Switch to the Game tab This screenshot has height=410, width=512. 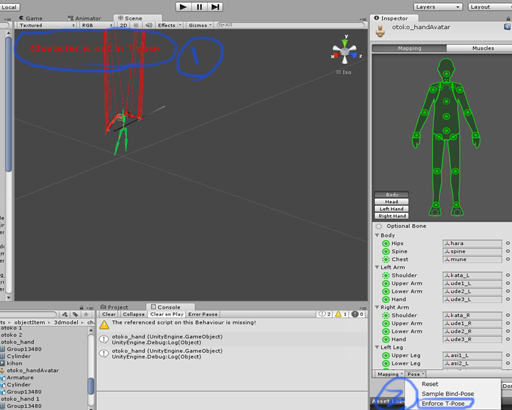[31, 18]
